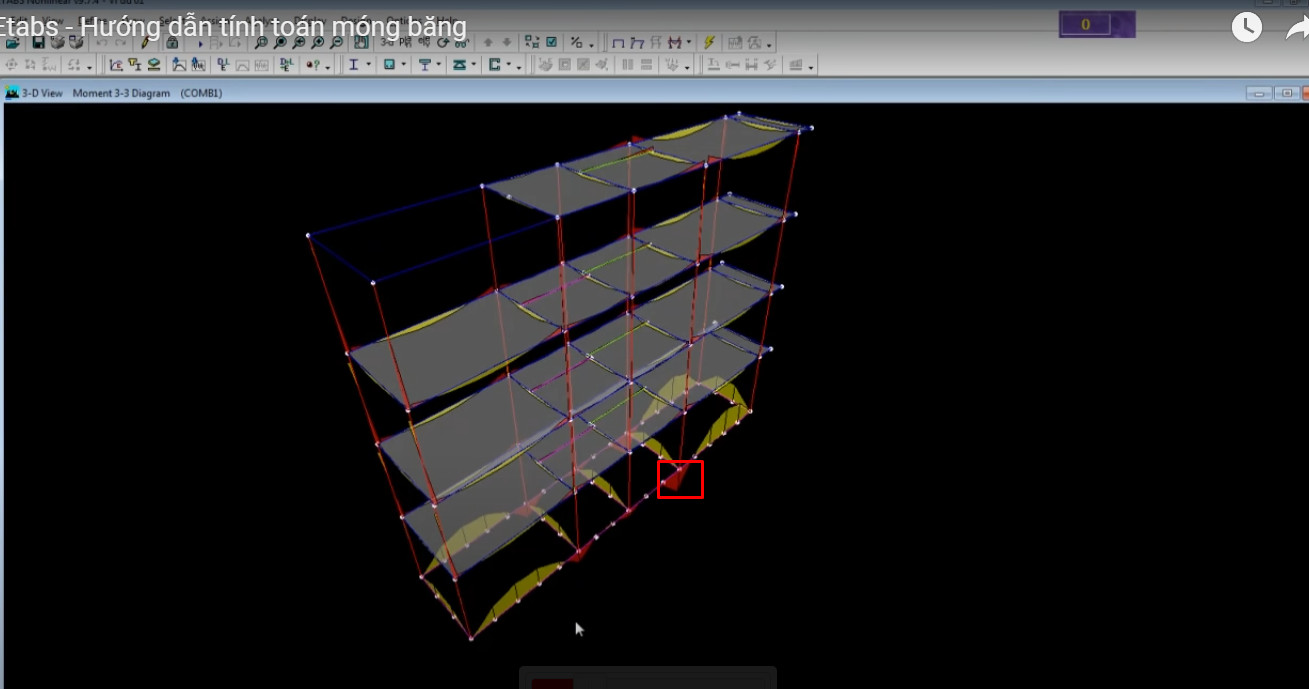Image resolution: width=1309 pixels, height=689 pixels.
Task: Click the zoom out magnifier icon
Action: pyautogui.click(x=336, y=43)
